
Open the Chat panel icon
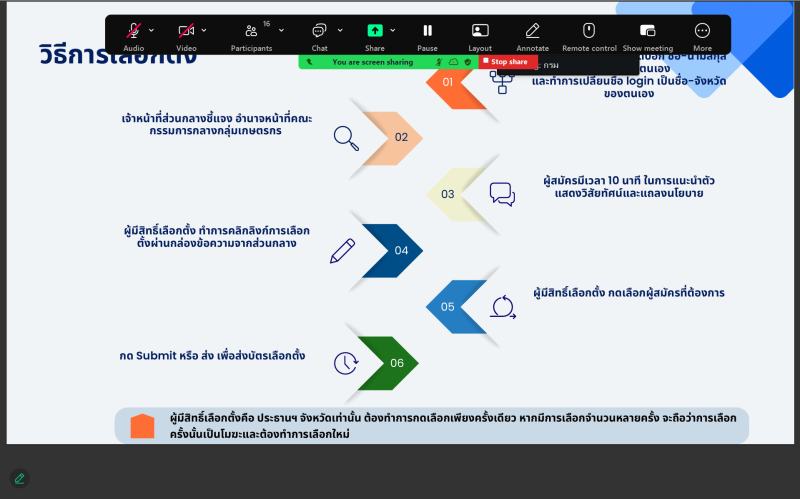coord(319,32)
